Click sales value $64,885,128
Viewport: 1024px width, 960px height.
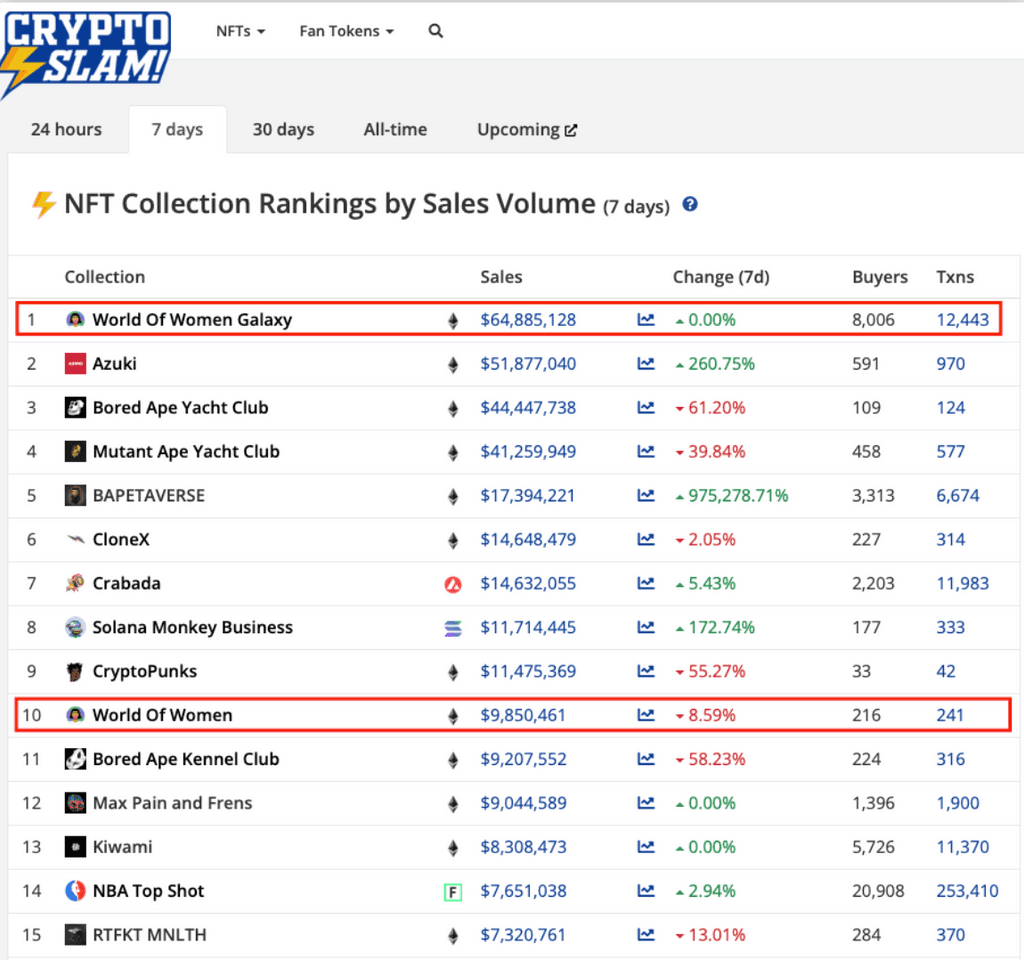(528, 320)
